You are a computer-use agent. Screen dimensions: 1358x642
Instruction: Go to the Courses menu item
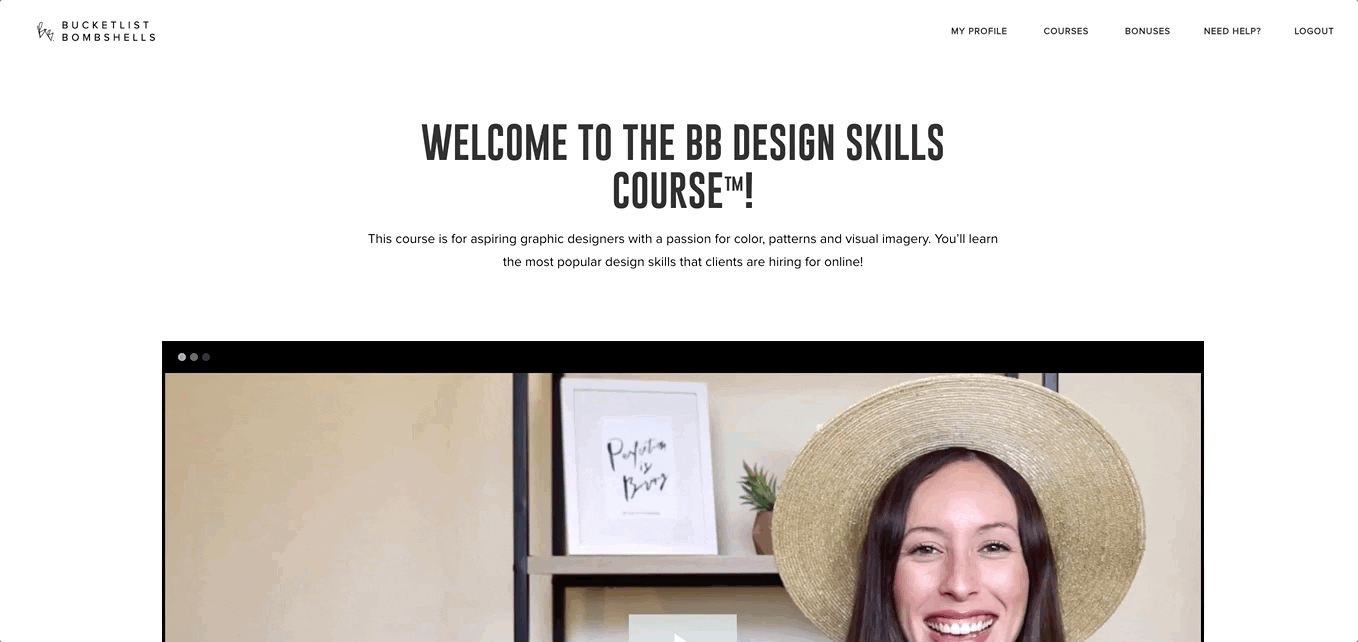pyautogui.click(x=1066, y=31)
